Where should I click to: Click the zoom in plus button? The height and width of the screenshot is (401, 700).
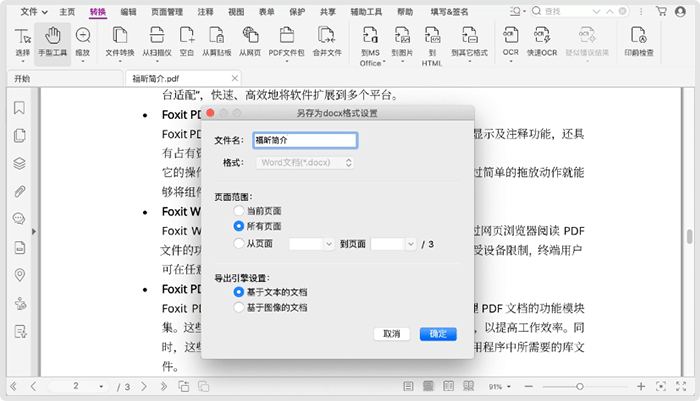pyautogui.click(x=641, y=386)
